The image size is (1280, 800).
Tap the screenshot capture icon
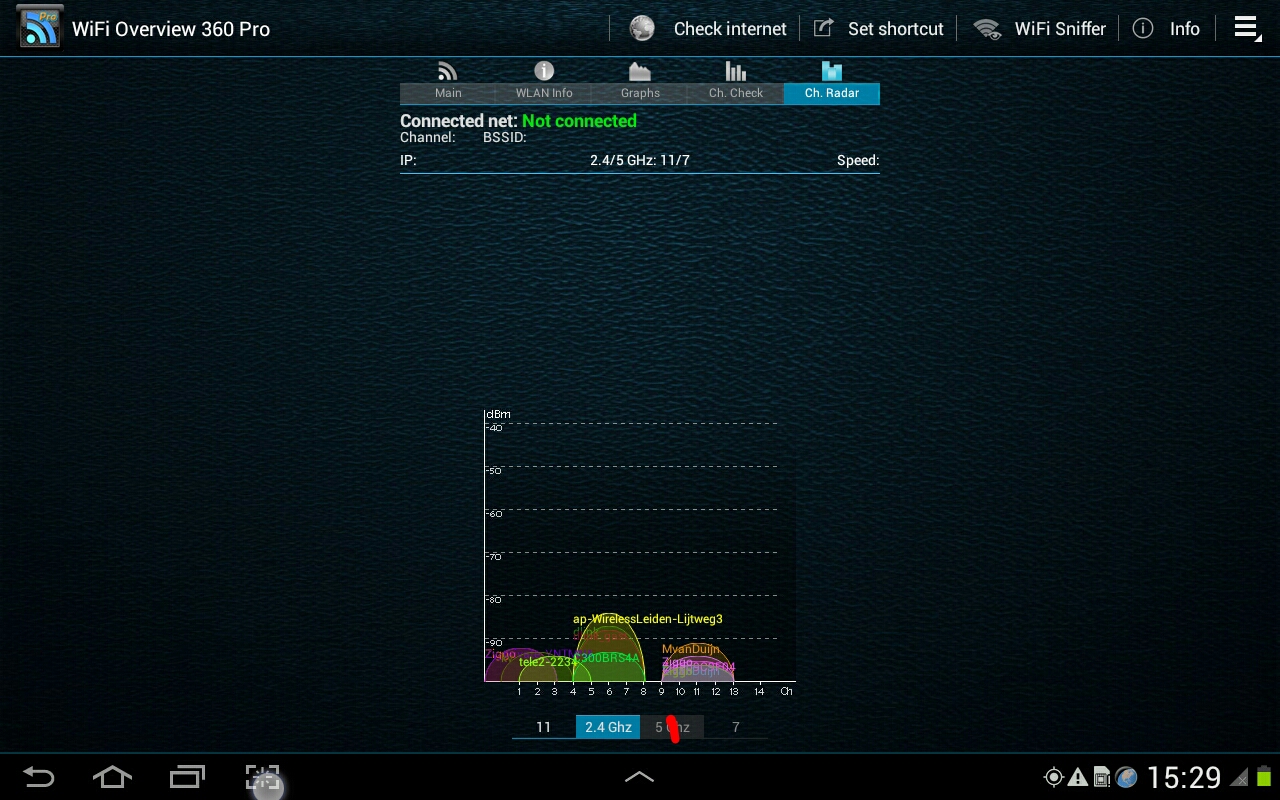click(263, 777)
